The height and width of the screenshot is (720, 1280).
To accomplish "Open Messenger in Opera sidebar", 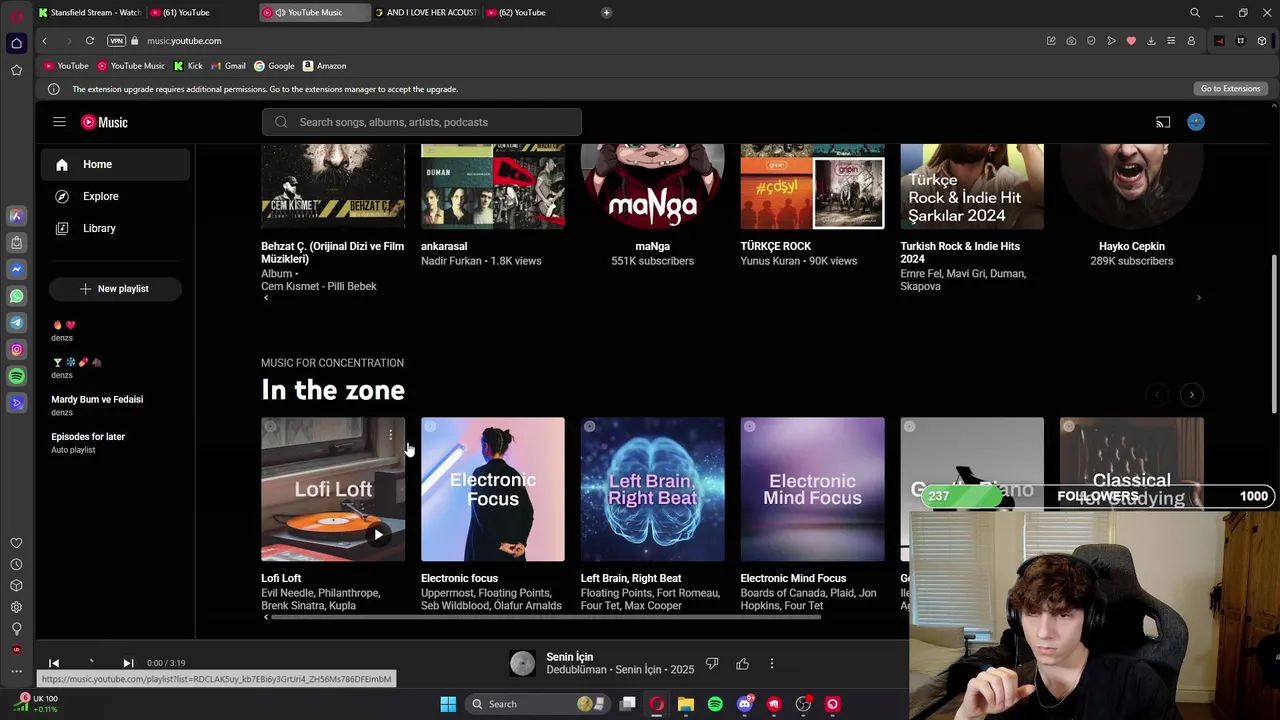I will pyautogui.click(x=16, y=269).
